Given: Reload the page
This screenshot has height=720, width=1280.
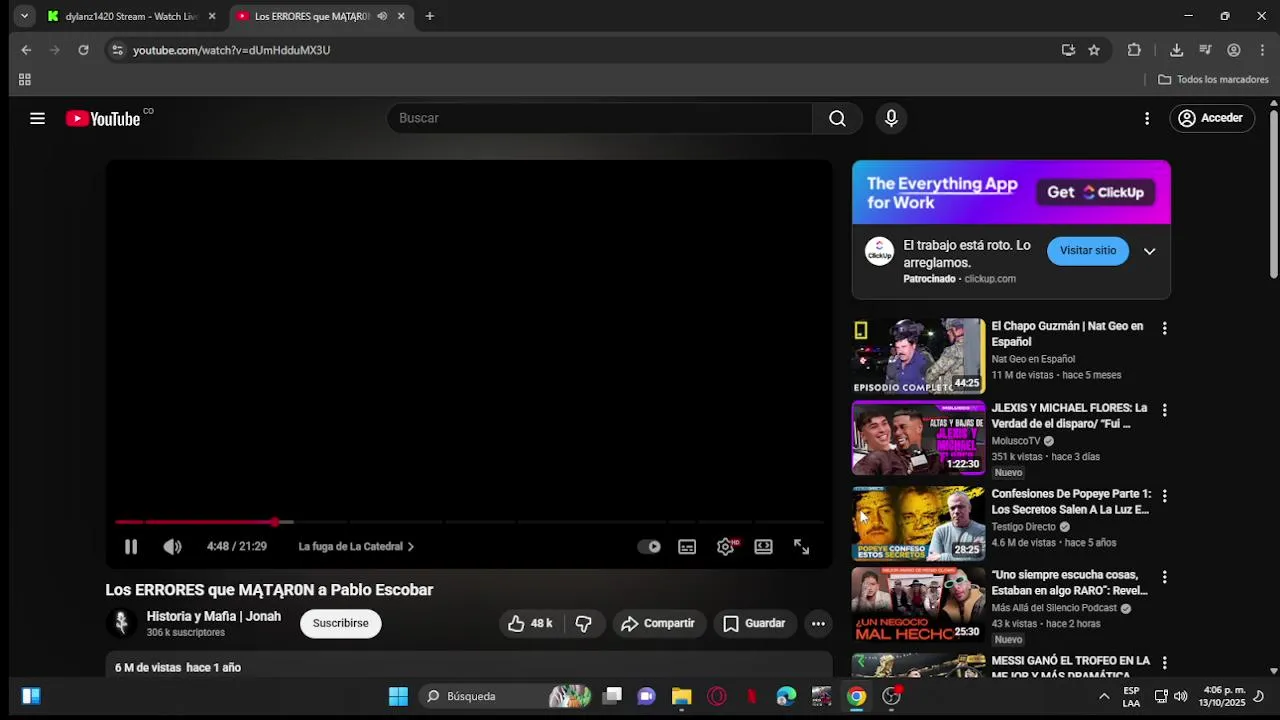Looking at the screenshot, I should [x=83, y=50].
